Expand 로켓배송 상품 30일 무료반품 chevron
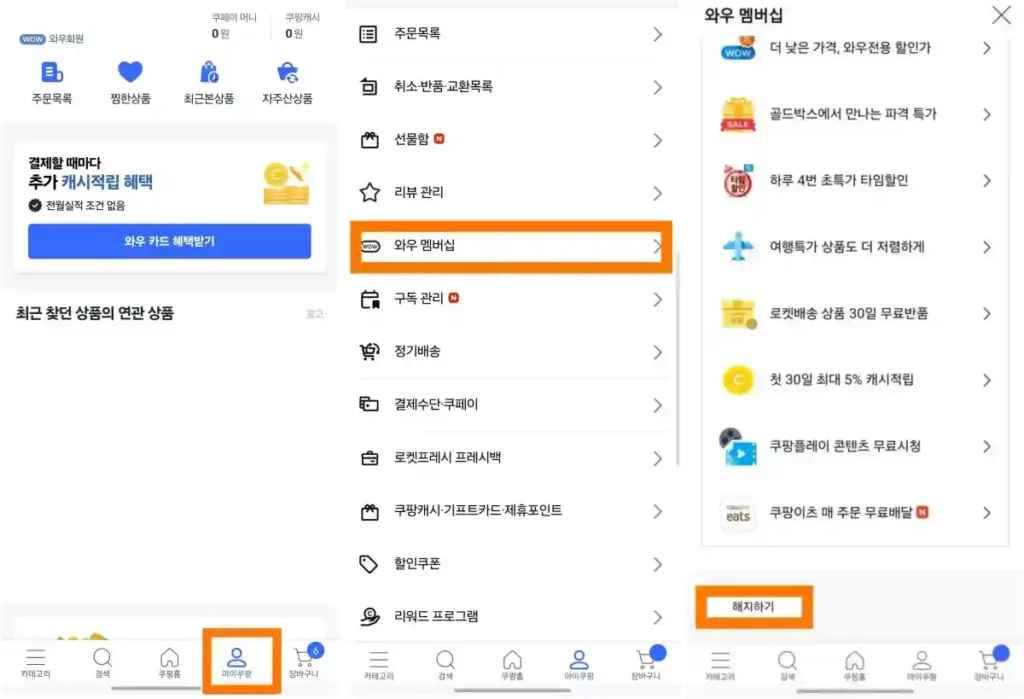1024x699 pixels. click(x=987, y=314)
